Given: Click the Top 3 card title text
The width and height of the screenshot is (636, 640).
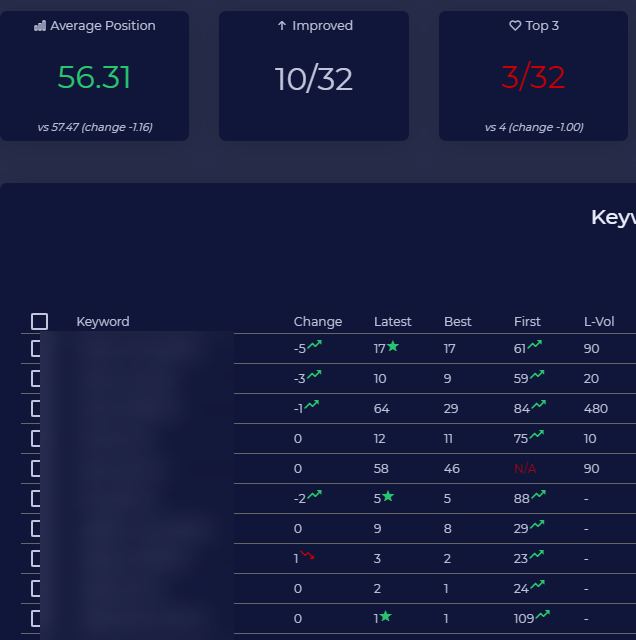Looking at the screenshot, I should 542,26.
